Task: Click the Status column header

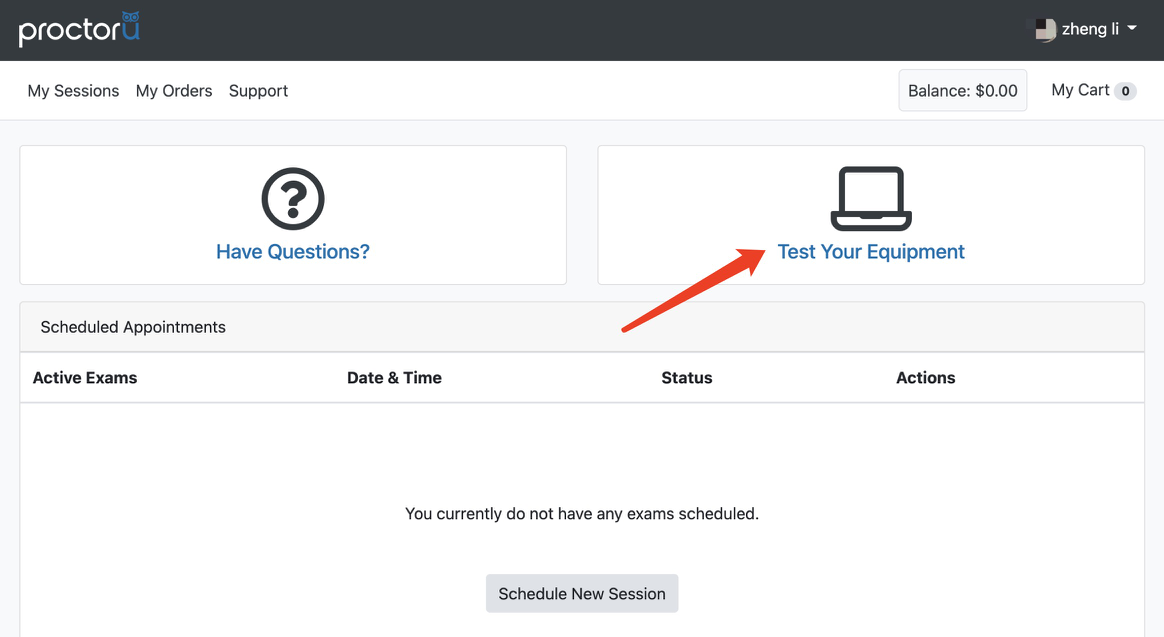Action: 687,378
